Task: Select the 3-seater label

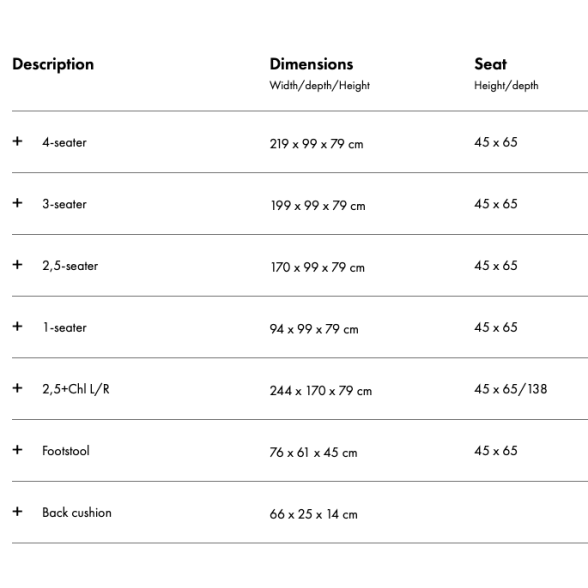Action: click(x=64, y=204)
